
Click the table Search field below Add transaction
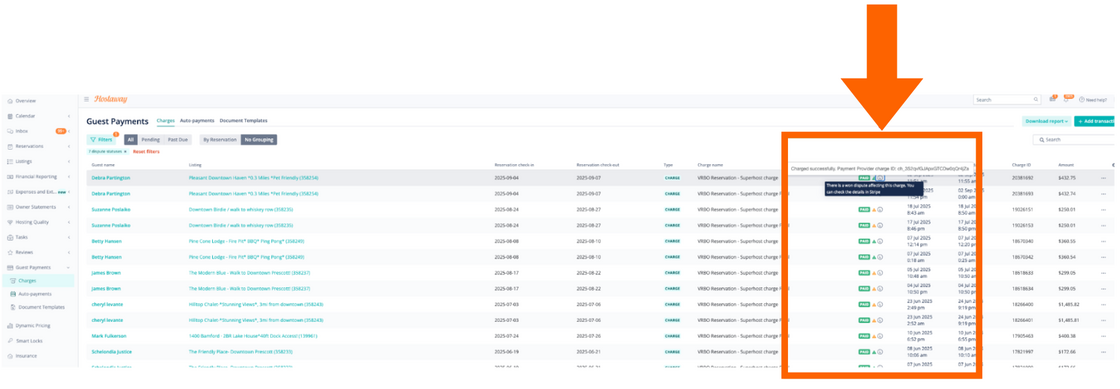click(x=1075, y=140)
